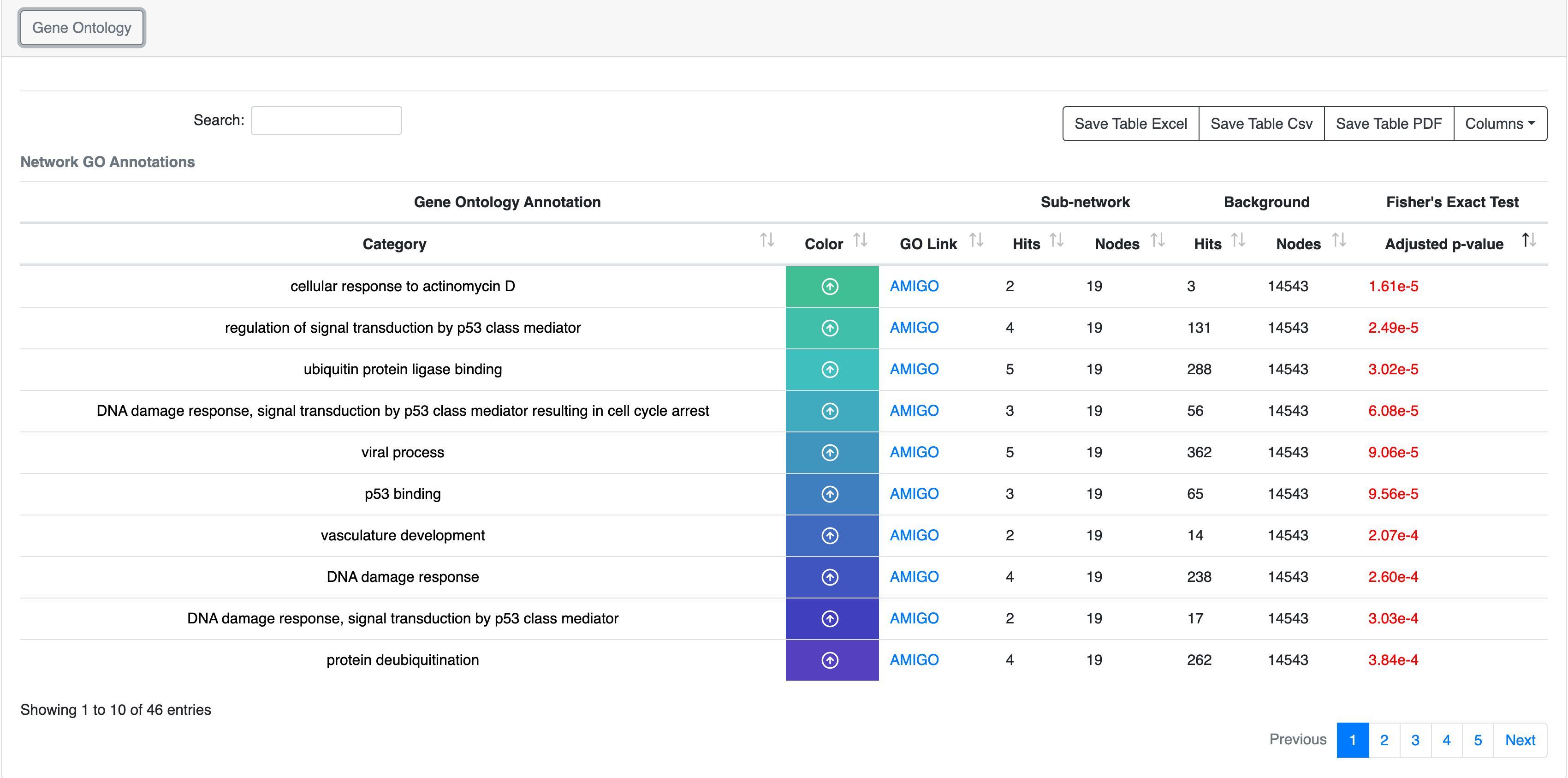Open the AMIGO link for DNA damage response
This screenshot has height=778, width=1568.
tap(914, 577)
